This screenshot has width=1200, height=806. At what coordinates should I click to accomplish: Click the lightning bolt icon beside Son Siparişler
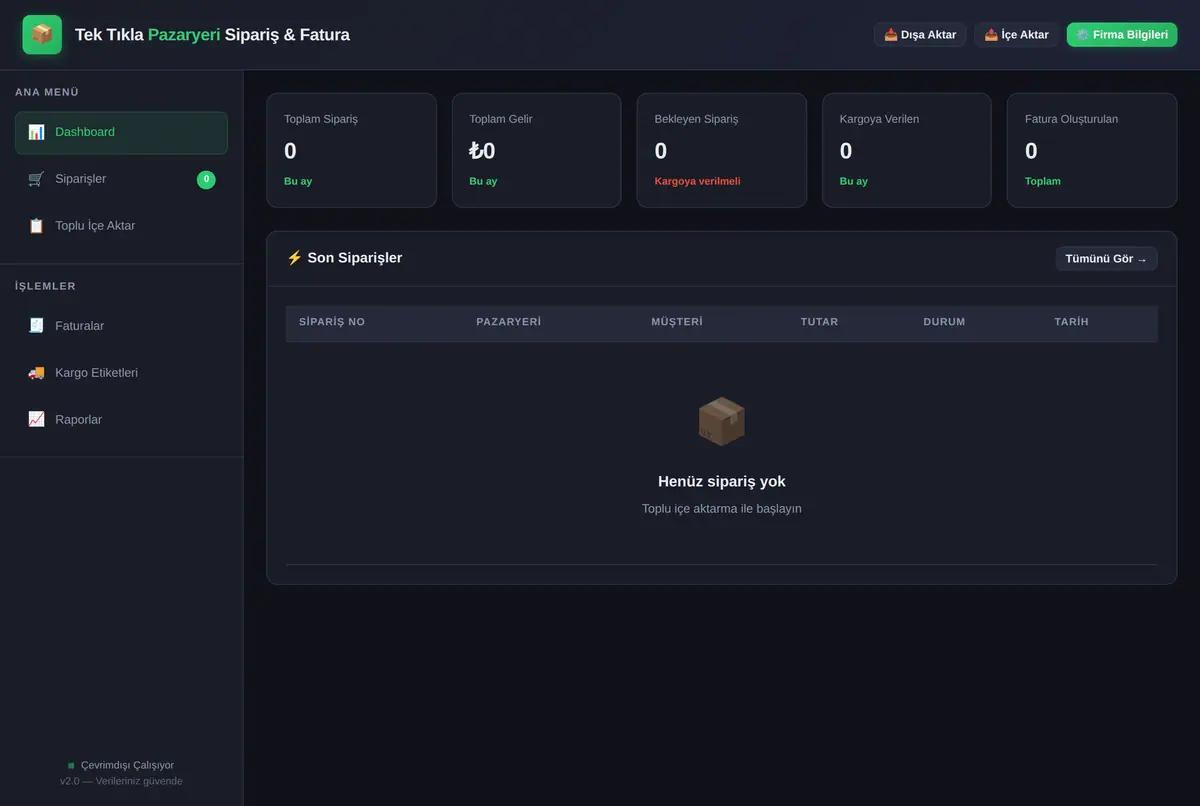point(294,258)
